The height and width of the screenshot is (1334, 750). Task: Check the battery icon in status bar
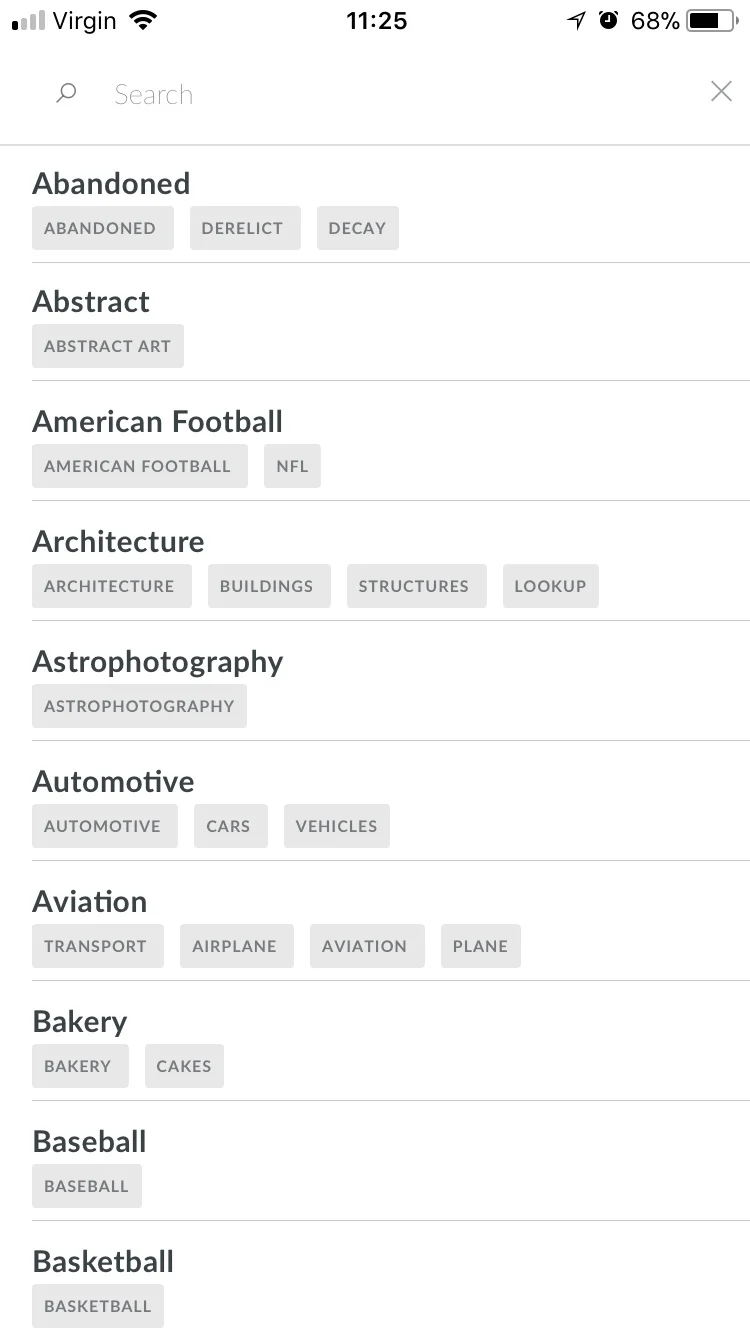tap(714, 20)
